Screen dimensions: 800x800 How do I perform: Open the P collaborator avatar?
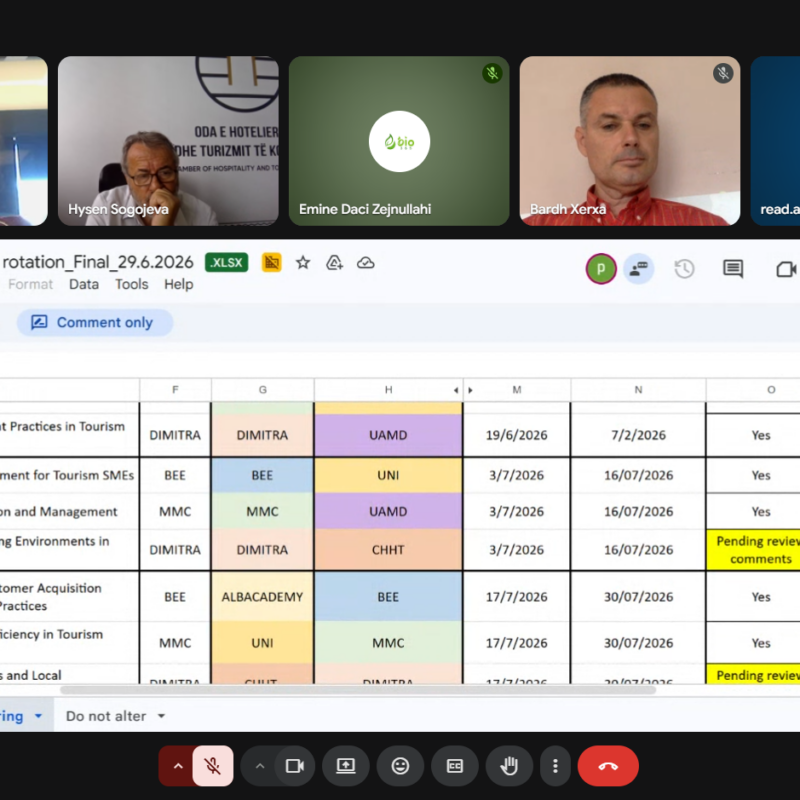click(x=601, y=269)
